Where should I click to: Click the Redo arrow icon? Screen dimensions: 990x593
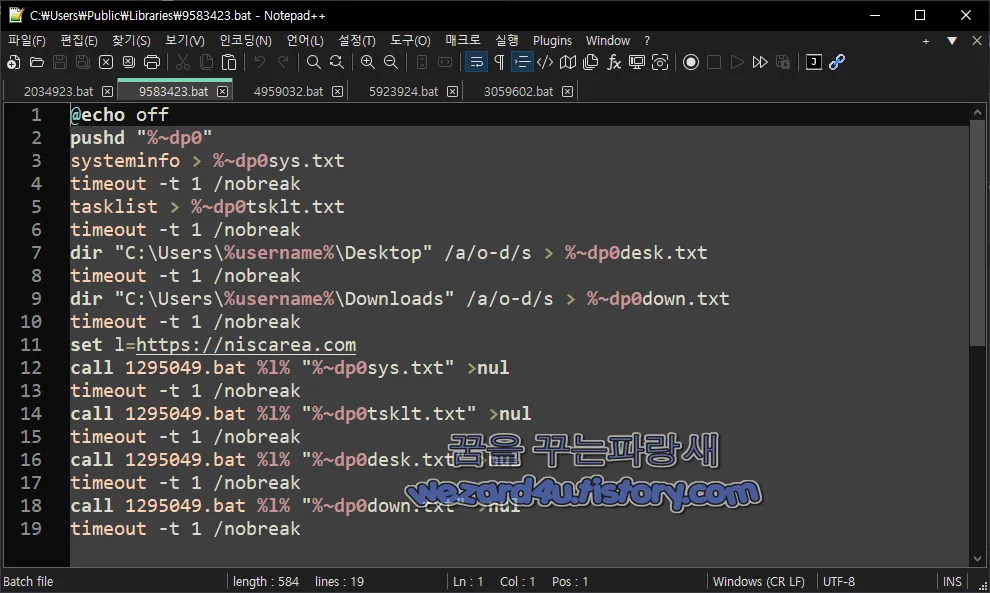(283, 62)
